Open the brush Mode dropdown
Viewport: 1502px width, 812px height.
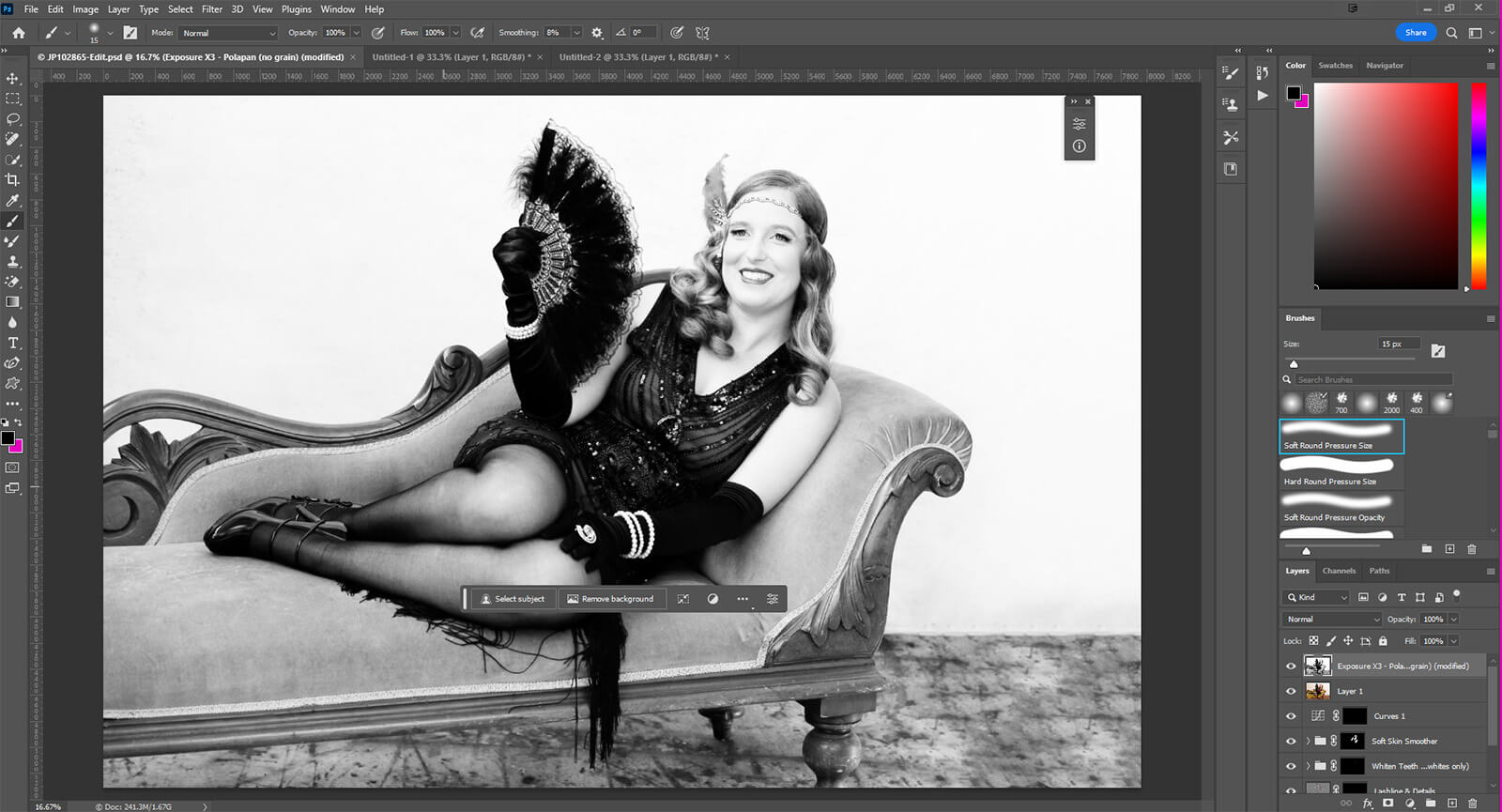[x=228, y=33]
